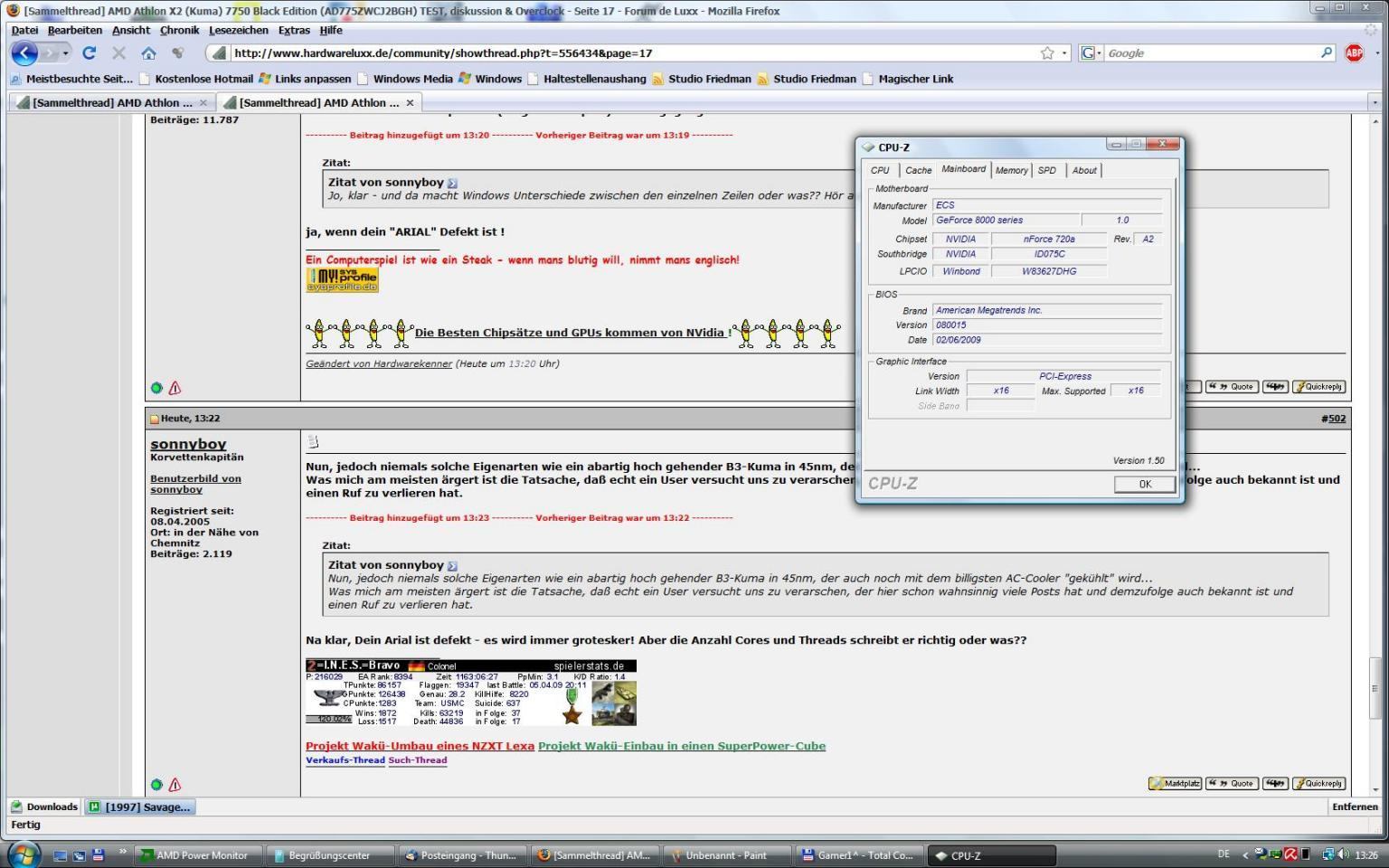The image size is (1389, 868).
Task: Go back with Firefox back arrow
Action: coord(24,53)
